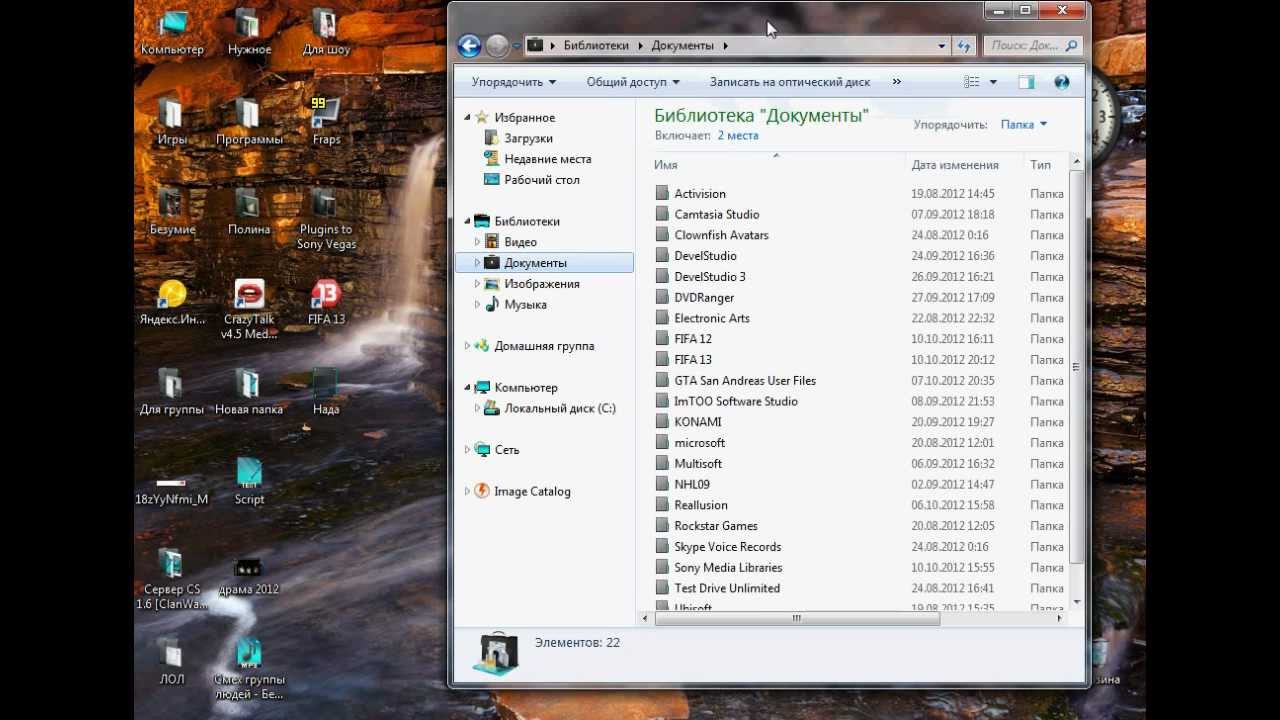Select the Activision folder
Screen dimensions: 1280x720
(700, 194)
